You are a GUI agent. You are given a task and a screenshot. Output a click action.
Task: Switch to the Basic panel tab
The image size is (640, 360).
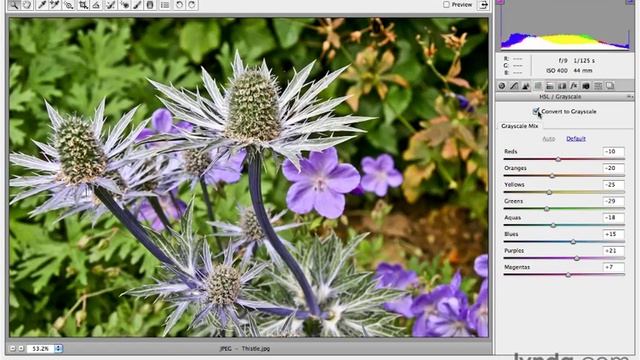(502, 86)
